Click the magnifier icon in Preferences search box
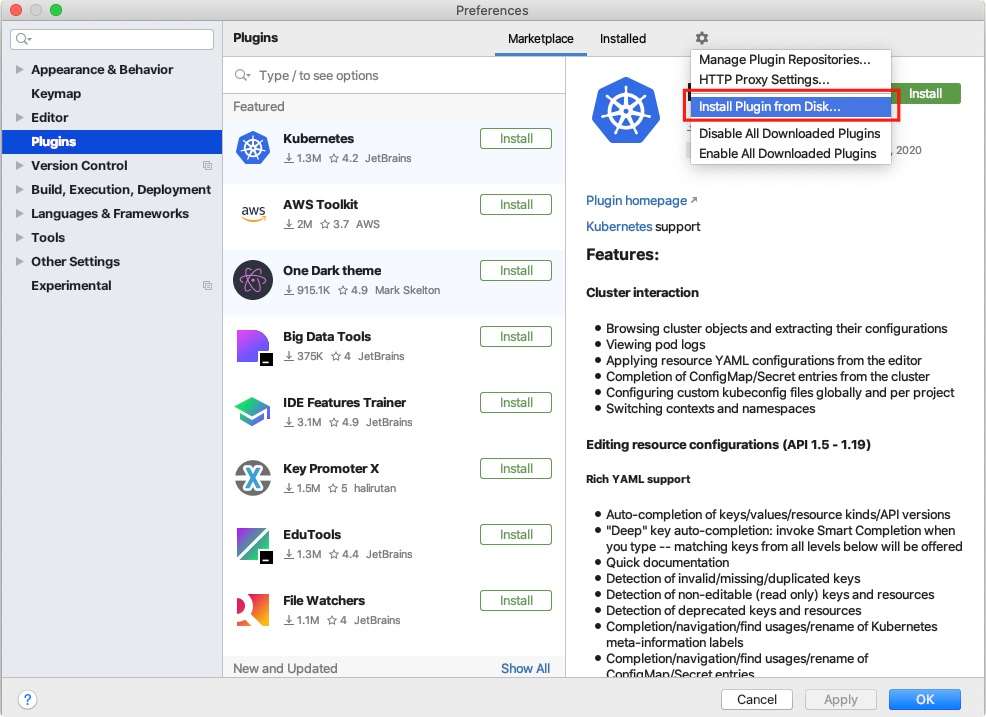Viewport: 986px width, 717px height. 23,39
